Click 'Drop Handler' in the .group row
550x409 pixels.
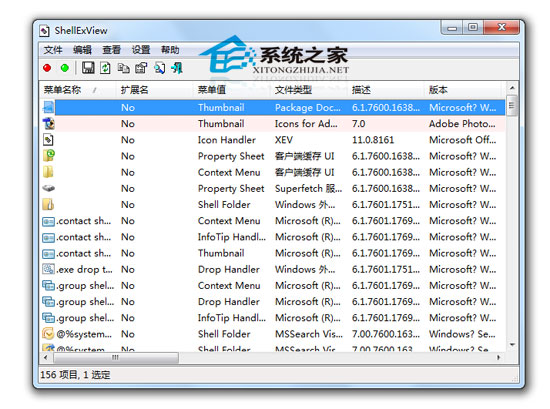229,302
